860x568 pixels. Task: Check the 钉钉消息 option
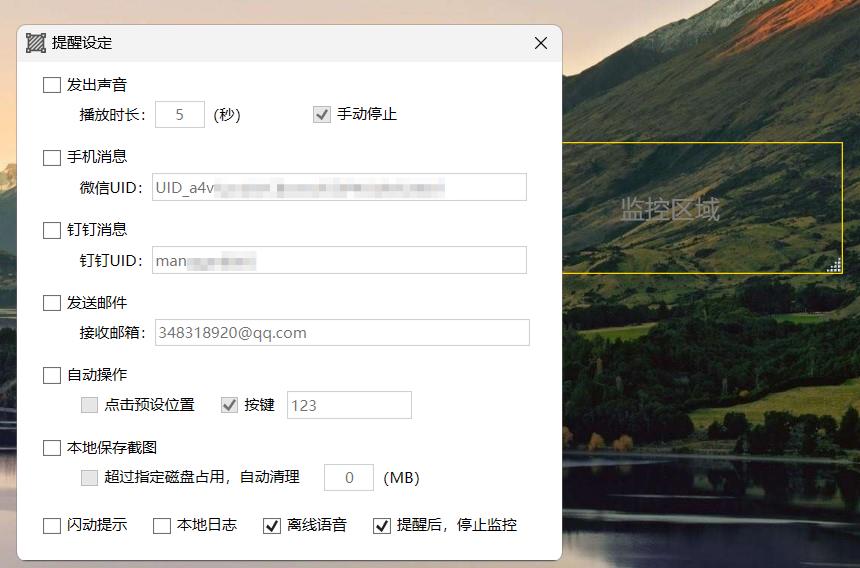[52, 230]
